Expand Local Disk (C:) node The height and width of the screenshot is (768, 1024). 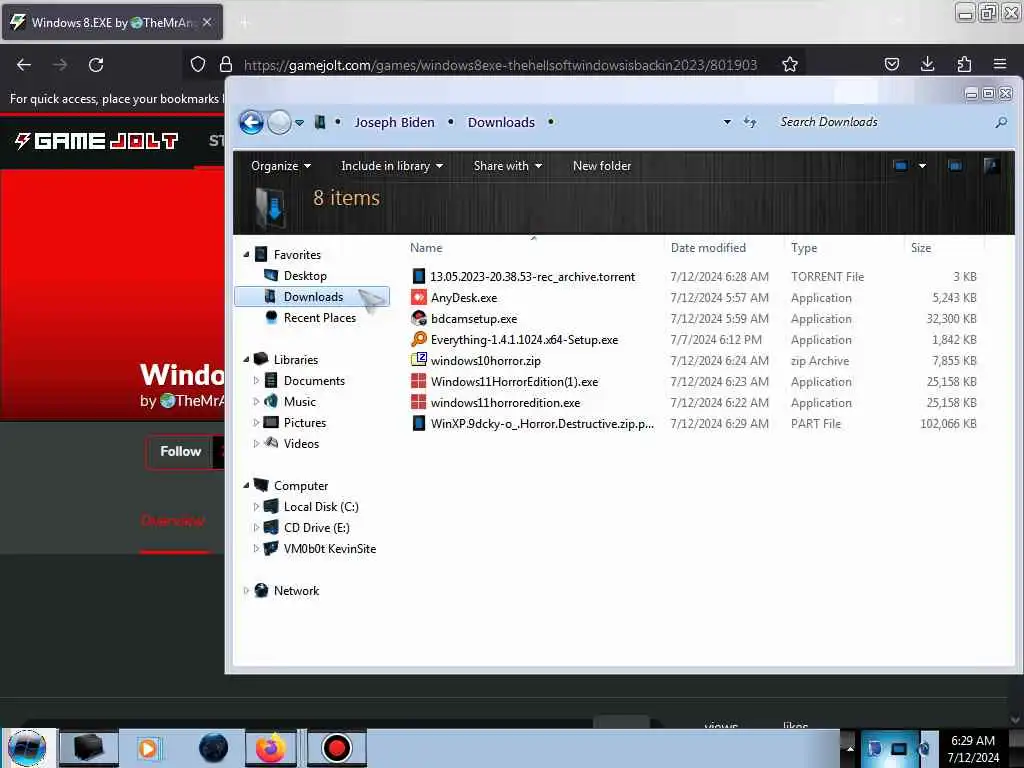tap(256, 506)
